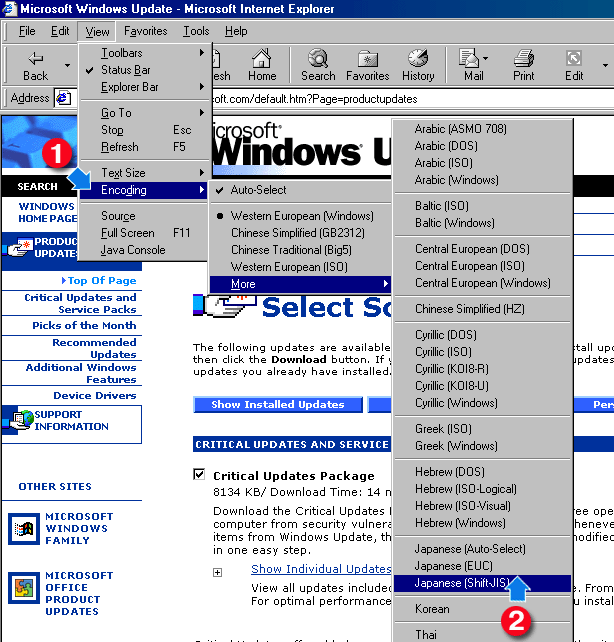Click Show Installed Updates button
The height and width of the screenshot is (642, 614).
[278, 405]
